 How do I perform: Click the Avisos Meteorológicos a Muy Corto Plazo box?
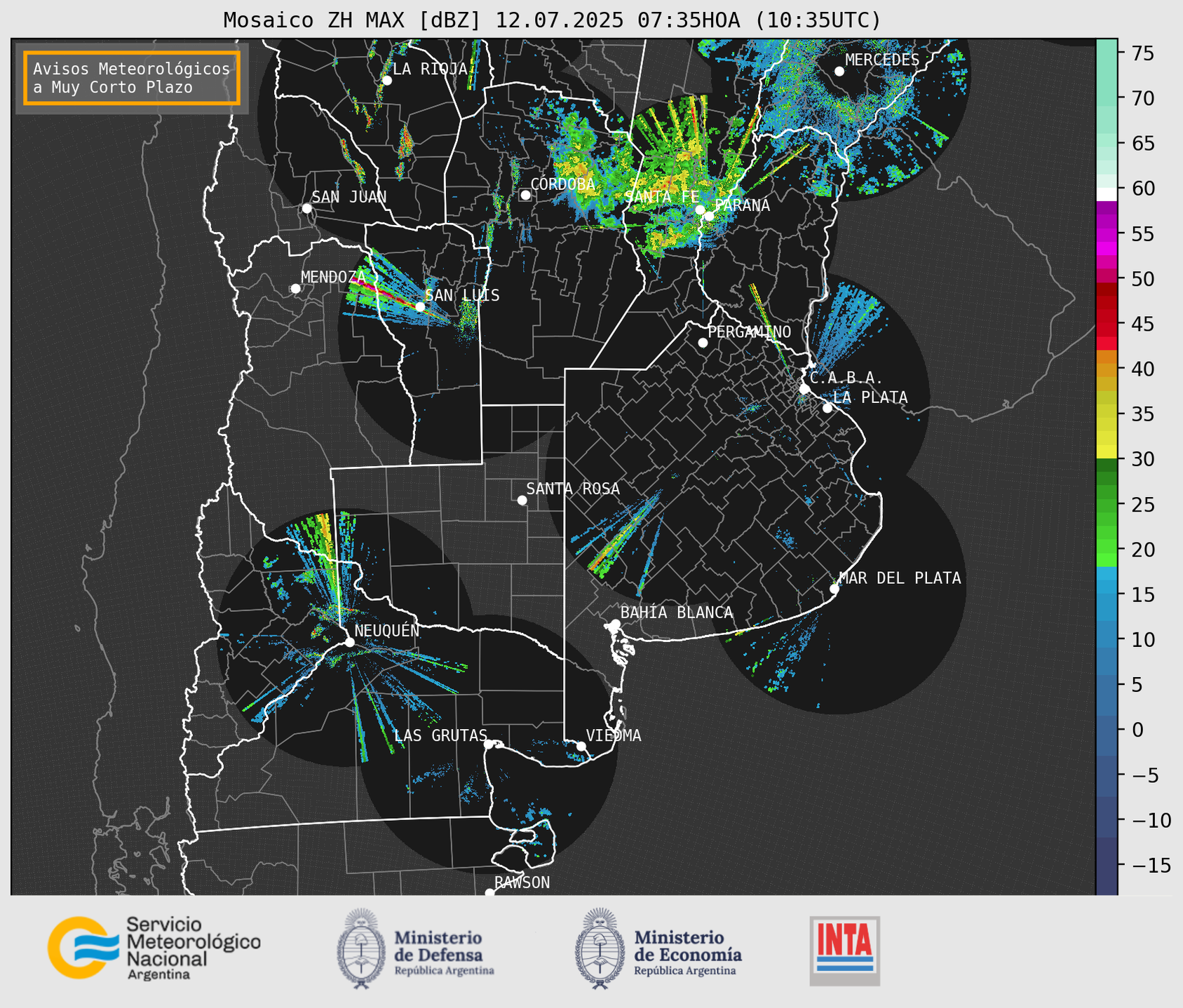point(132,78)
